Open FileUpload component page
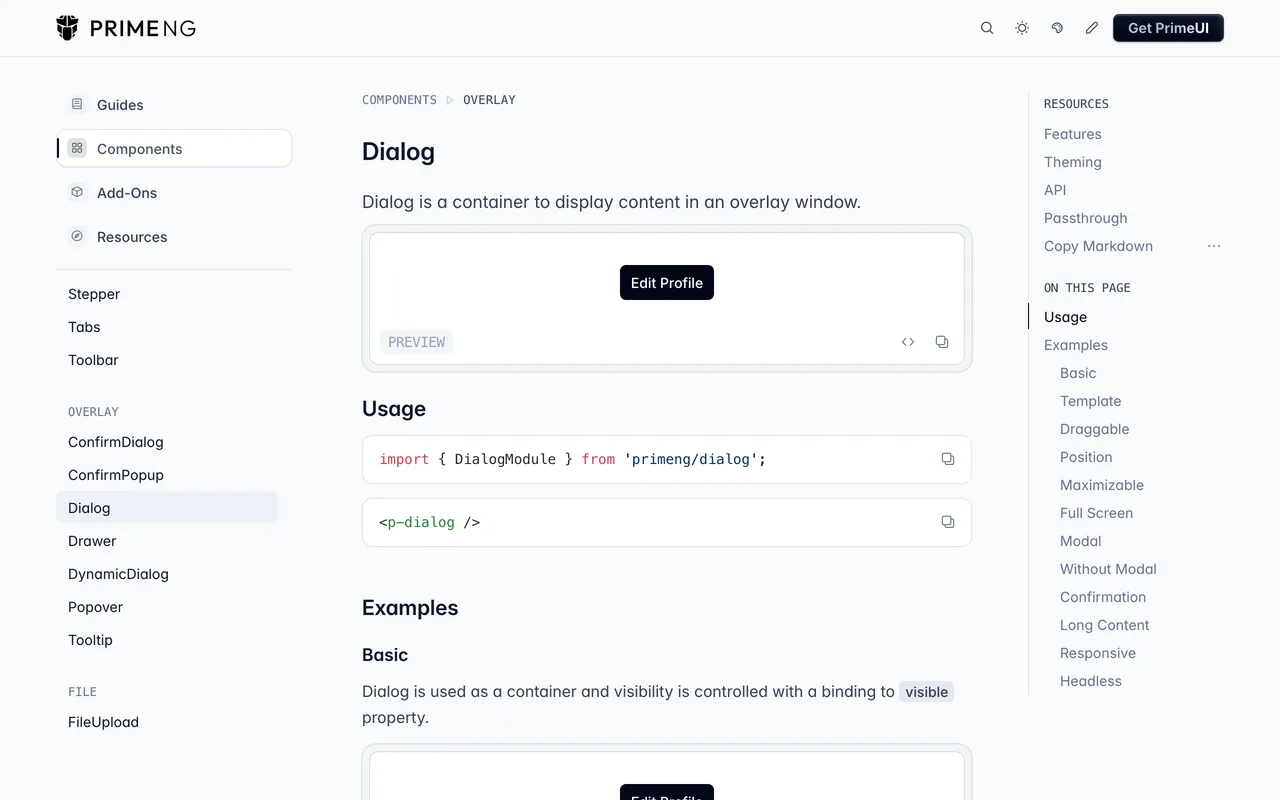 [x=103, y=722]
